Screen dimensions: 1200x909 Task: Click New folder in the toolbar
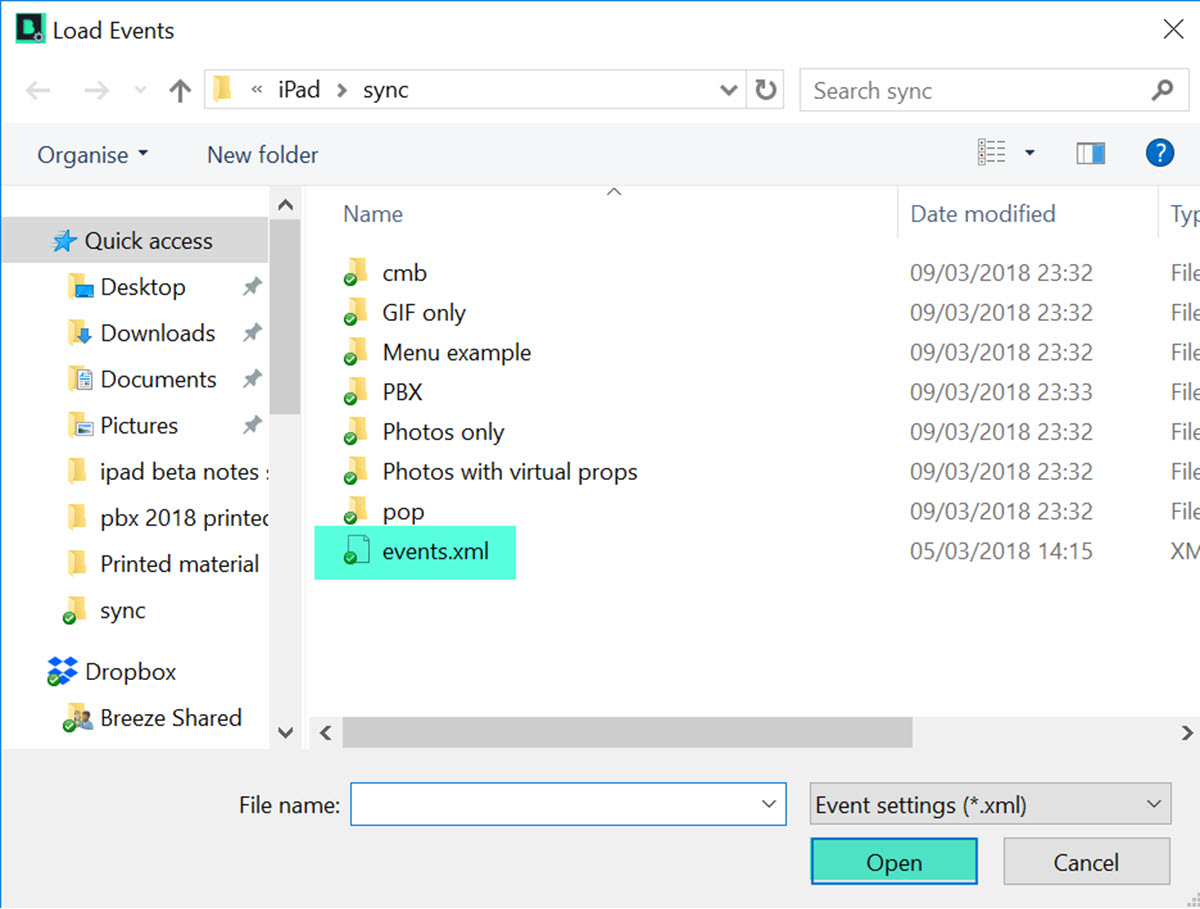(x=262, y=155)
